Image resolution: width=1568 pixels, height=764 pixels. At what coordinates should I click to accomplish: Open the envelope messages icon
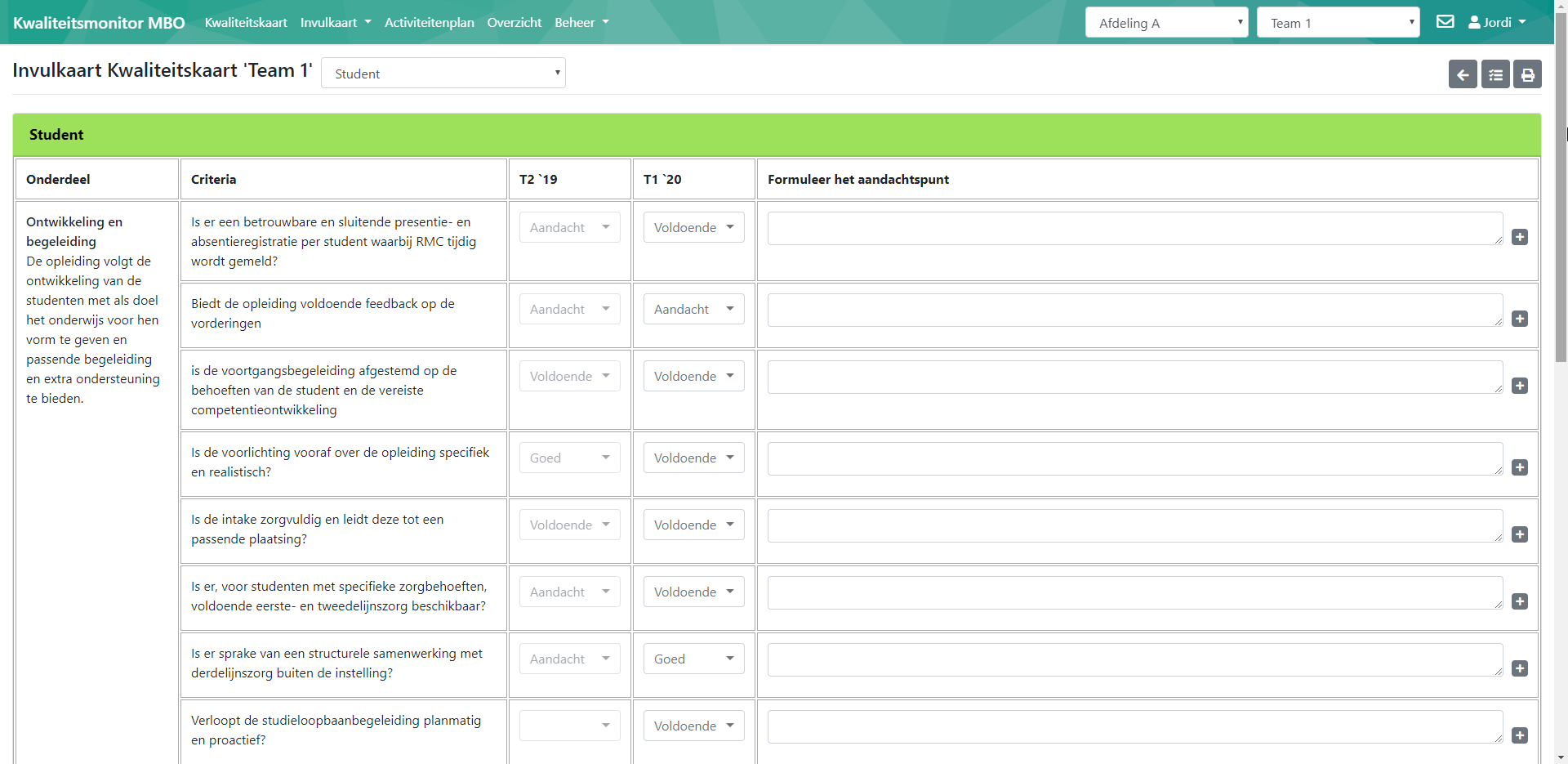click(x=1445, y=22)
